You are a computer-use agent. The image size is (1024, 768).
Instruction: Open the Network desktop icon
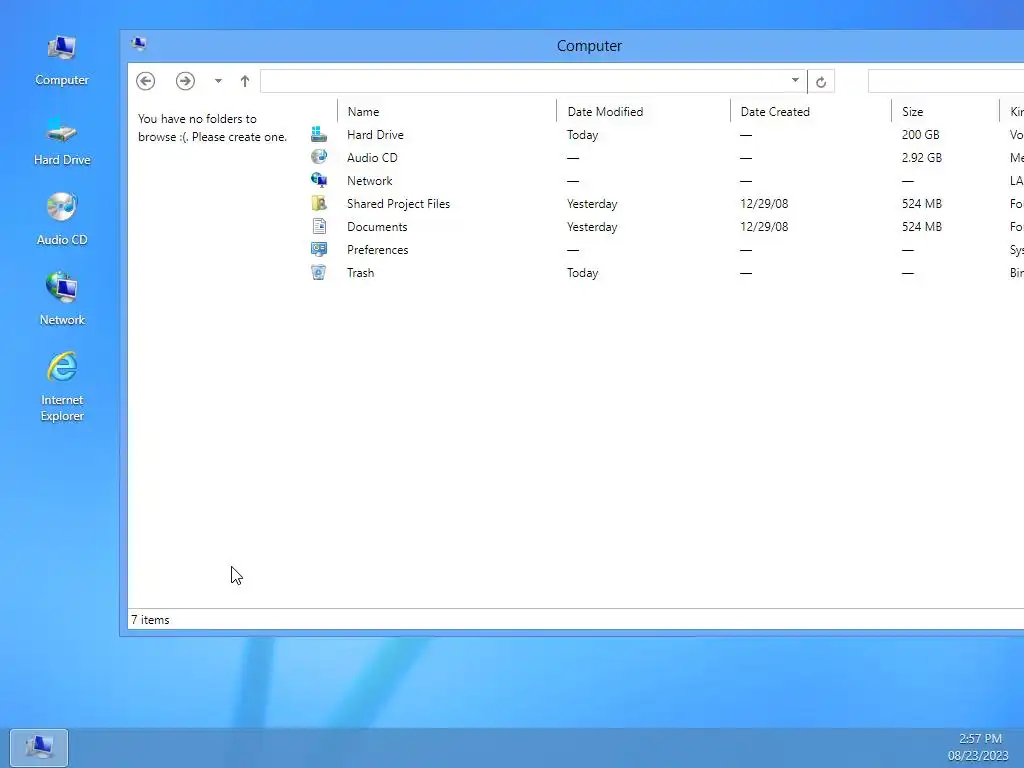tap(62, 300)
